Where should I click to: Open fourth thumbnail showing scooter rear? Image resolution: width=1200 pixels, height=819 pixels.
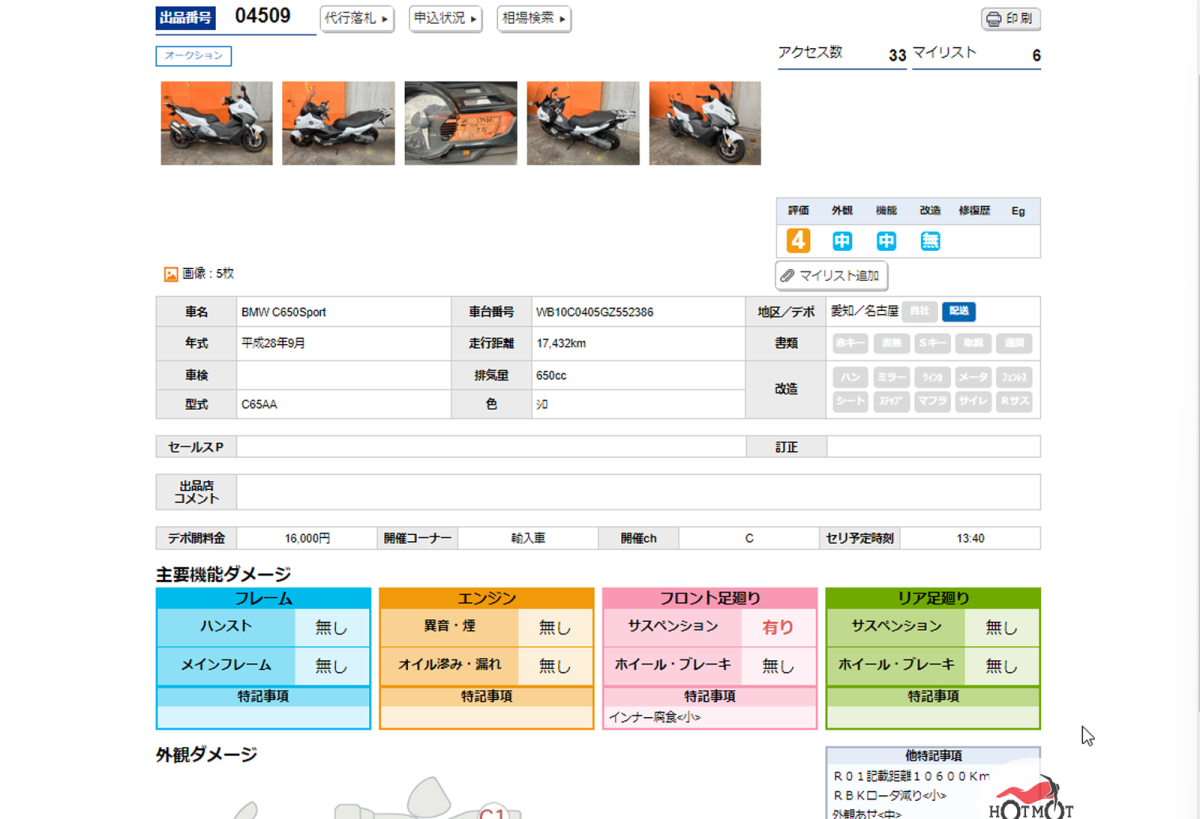tap(583, 123)
